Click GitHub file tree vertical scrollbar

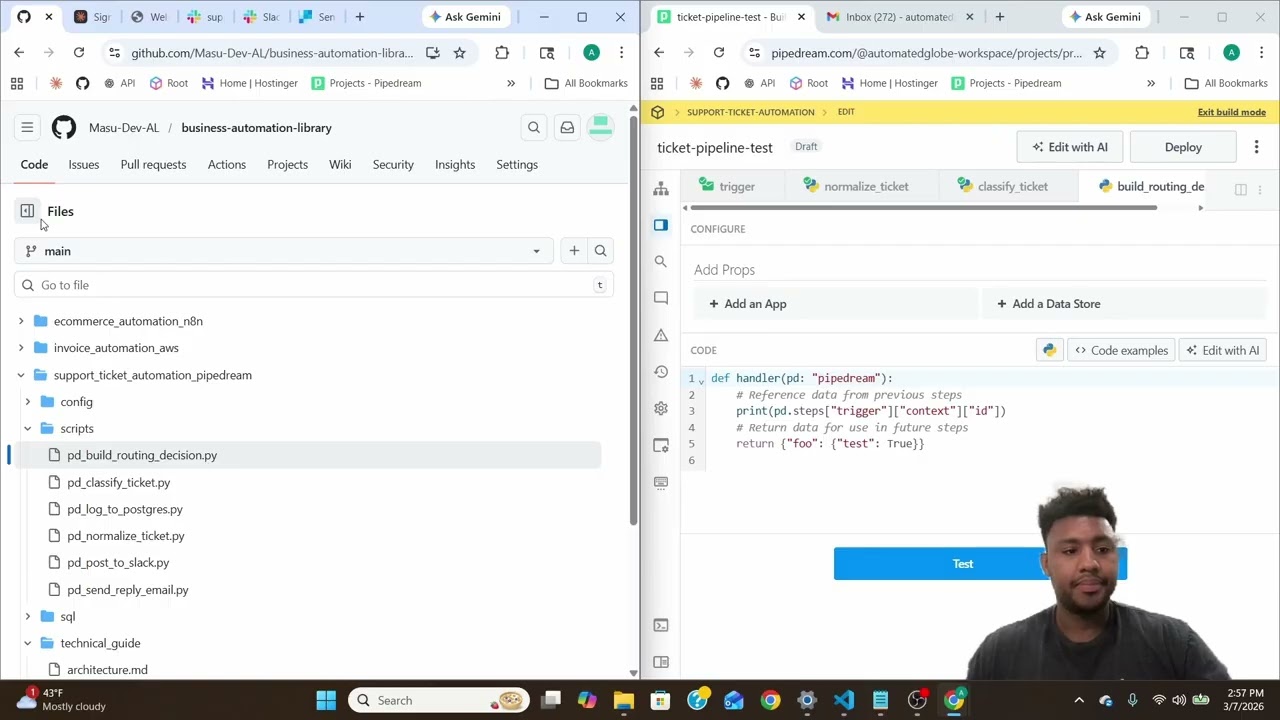point(633,320)
